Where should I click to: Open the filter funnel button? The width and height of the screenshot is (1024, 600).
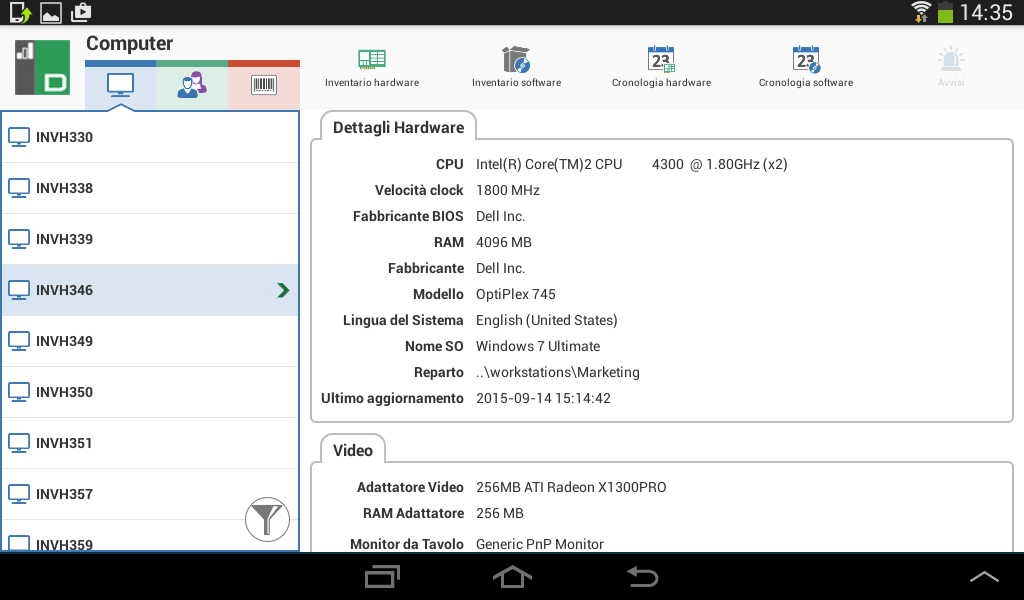tap(267, 519)
